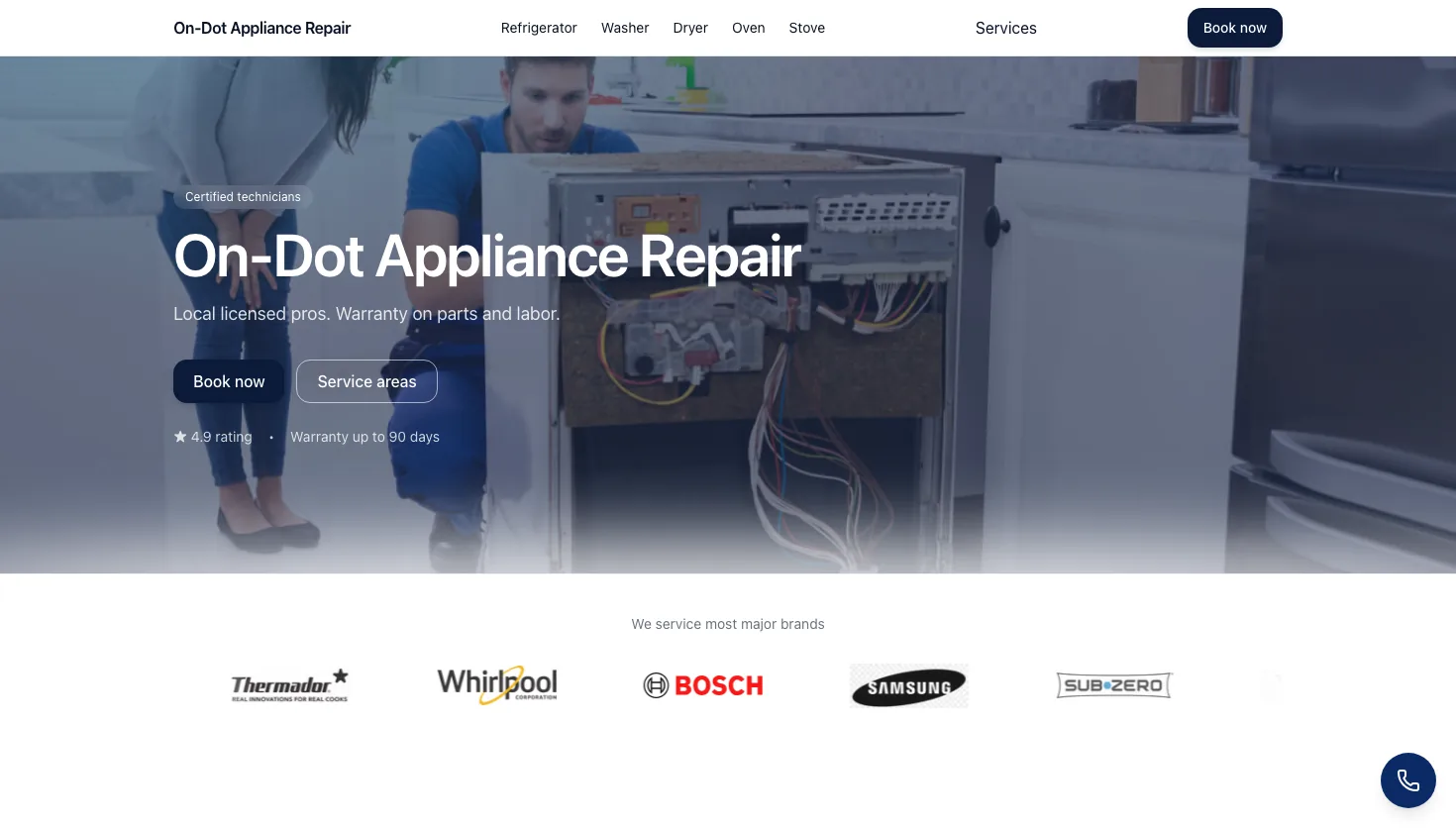
Task: Click the Service areas button
Action: (366, 381)
